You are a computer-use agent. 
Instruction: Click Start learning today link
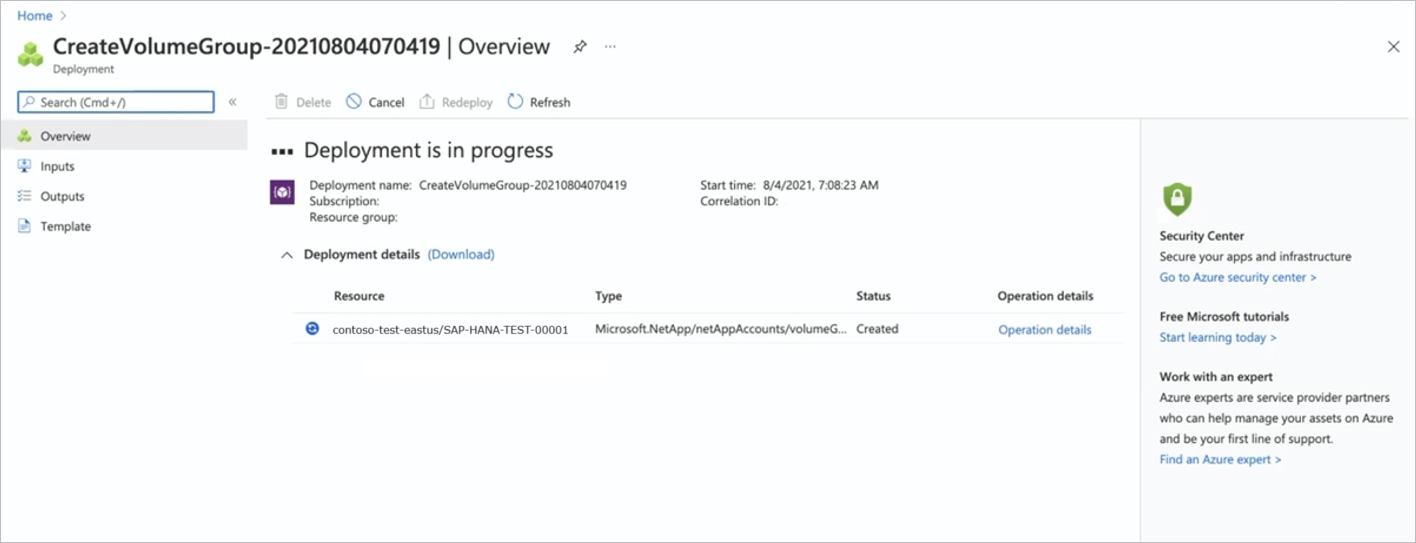tap(1218, 337)
